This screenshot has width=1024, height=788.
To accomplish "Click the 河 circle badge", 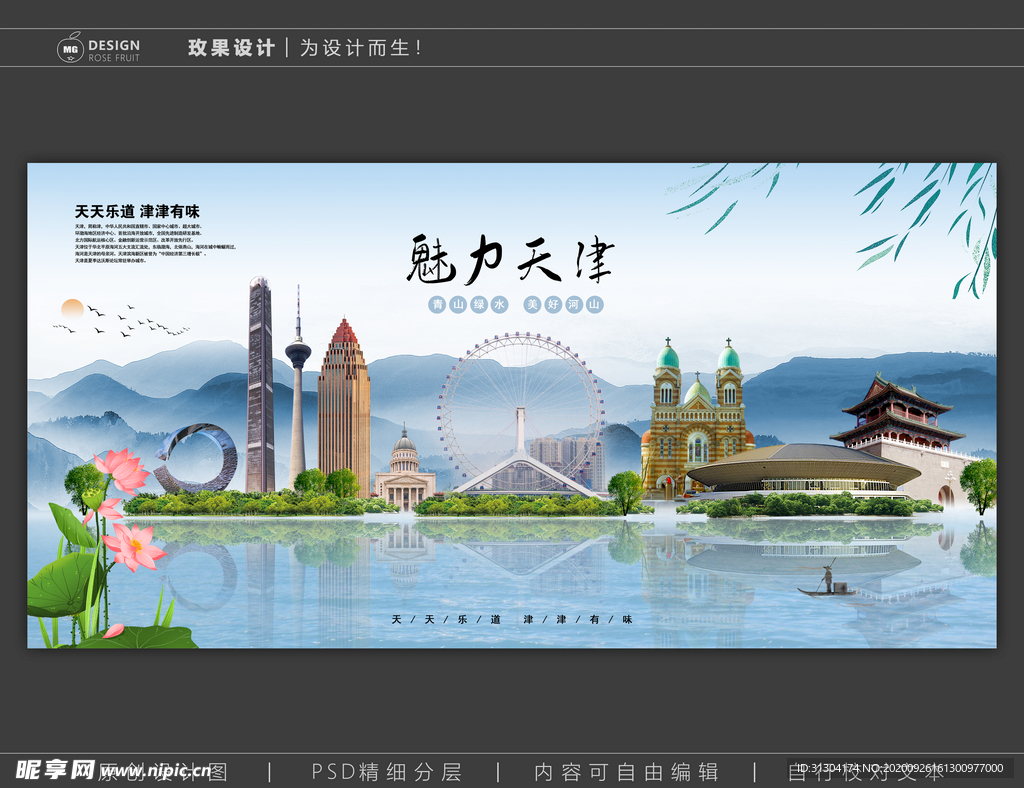I will pyautogui.click(x=573, y=303).
